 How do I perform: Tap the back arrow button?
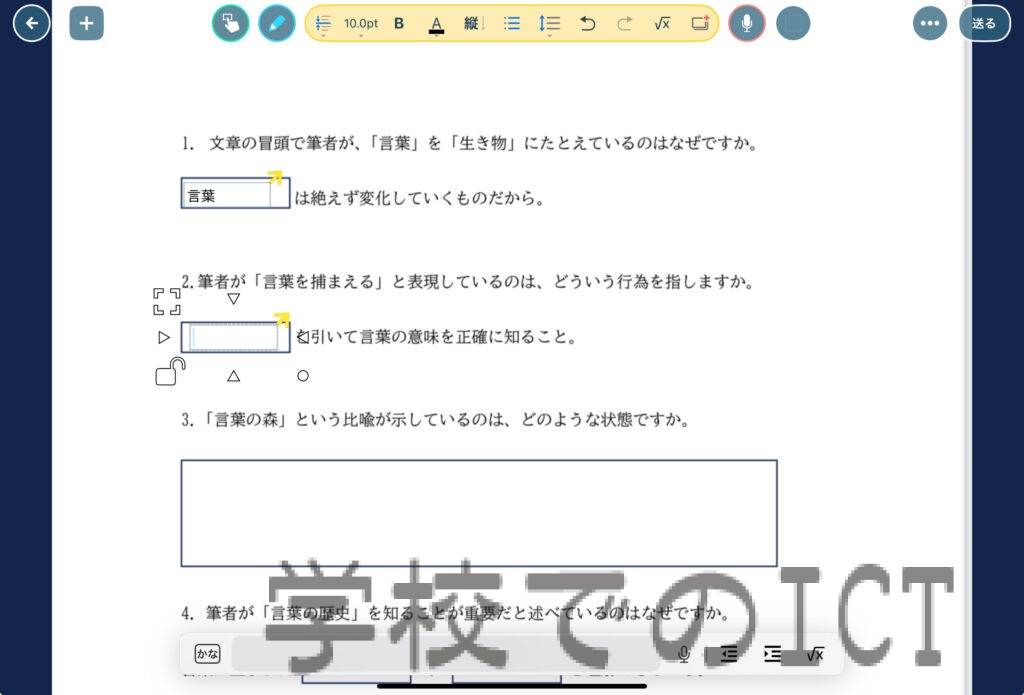[32, 23]
